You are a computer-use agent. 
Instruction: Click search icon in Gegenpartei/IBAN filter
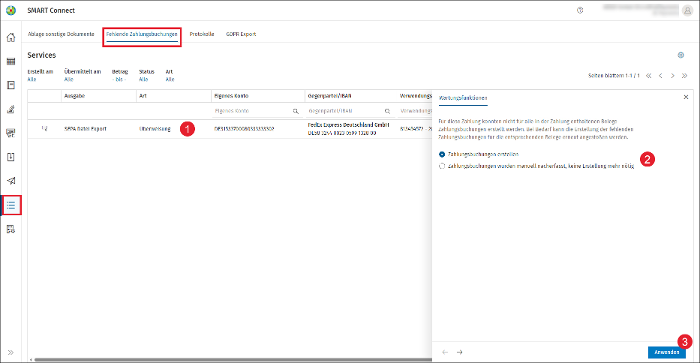point(387,111)
